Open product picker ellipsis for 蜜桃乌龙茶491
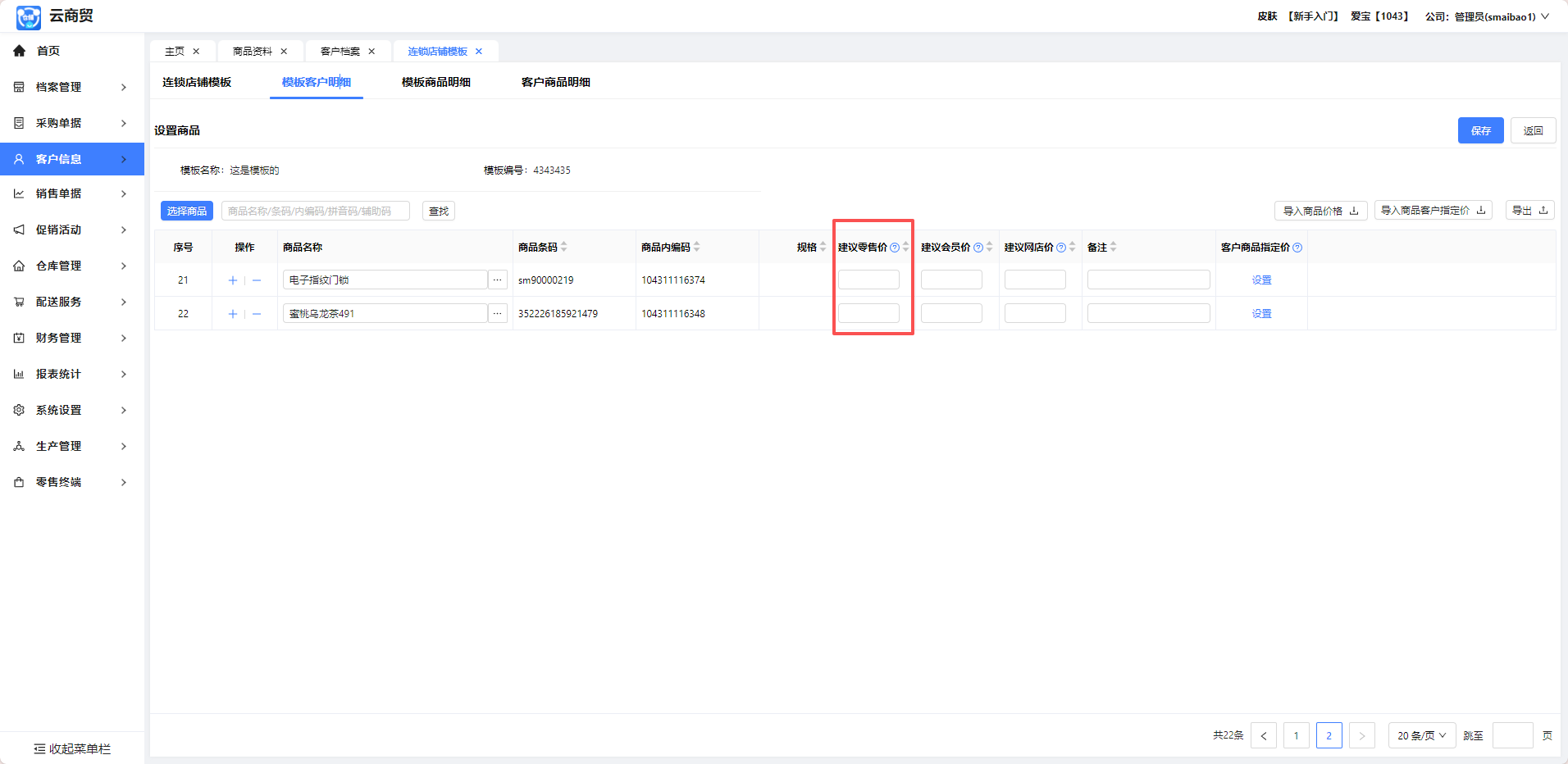 point(497,313)
